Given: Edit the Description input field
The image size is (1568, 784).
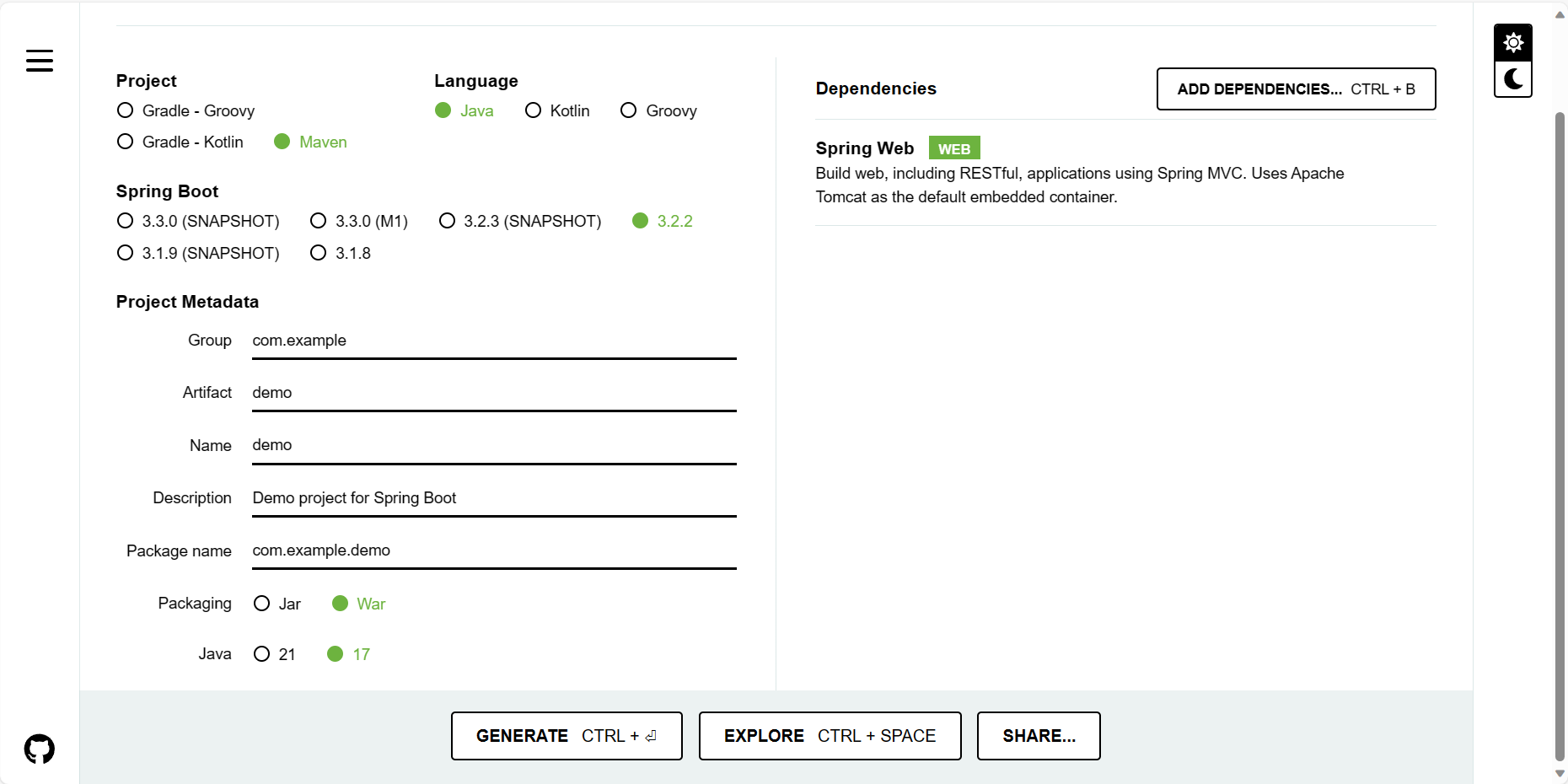Looking at the screenshot, I should pos(494,498).
